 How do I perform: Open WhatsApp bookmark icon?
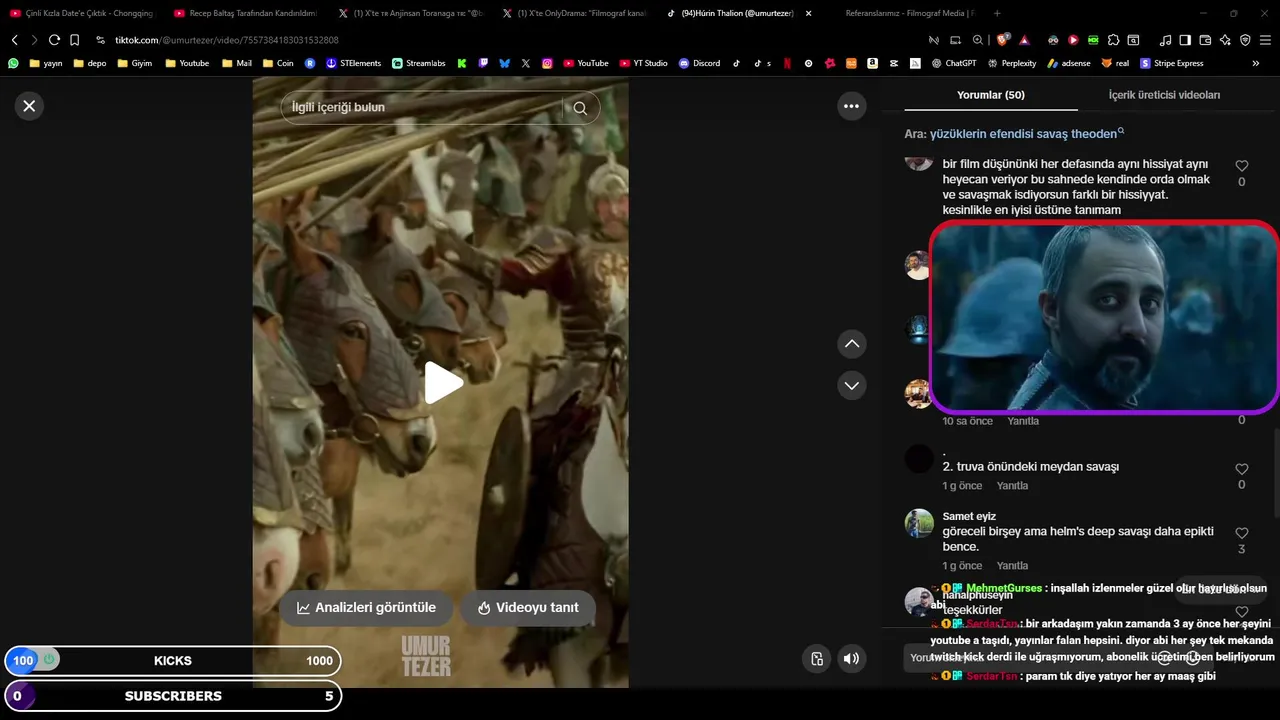pyautogui.click(x=13, y=63)
